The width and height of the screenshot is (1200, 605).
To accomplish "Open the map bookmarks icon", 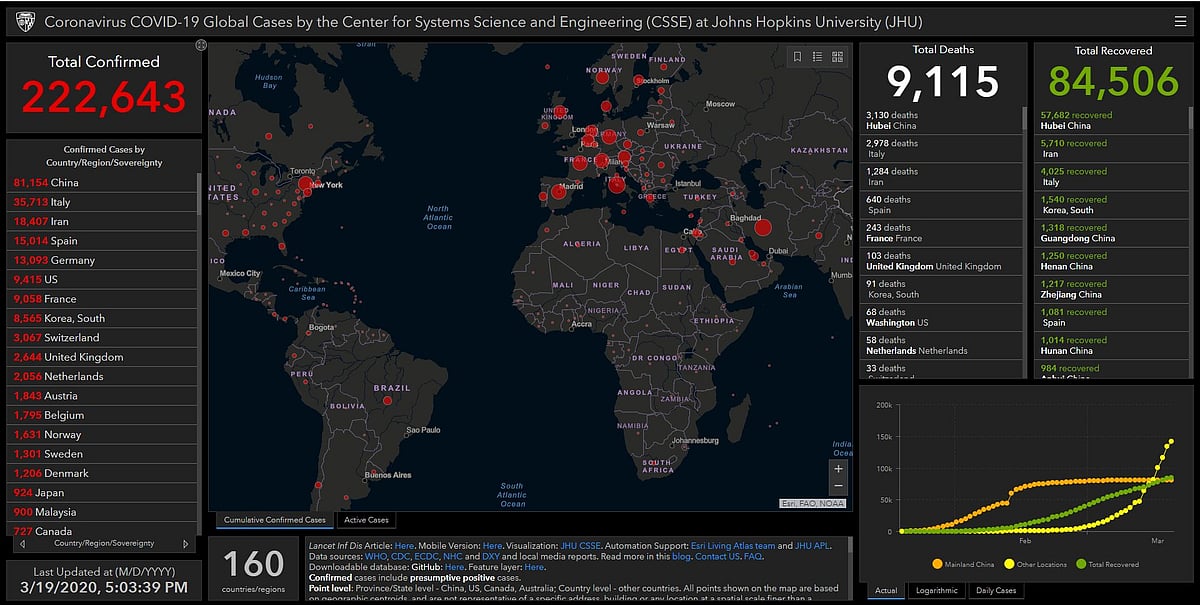I will pos(796,56).
